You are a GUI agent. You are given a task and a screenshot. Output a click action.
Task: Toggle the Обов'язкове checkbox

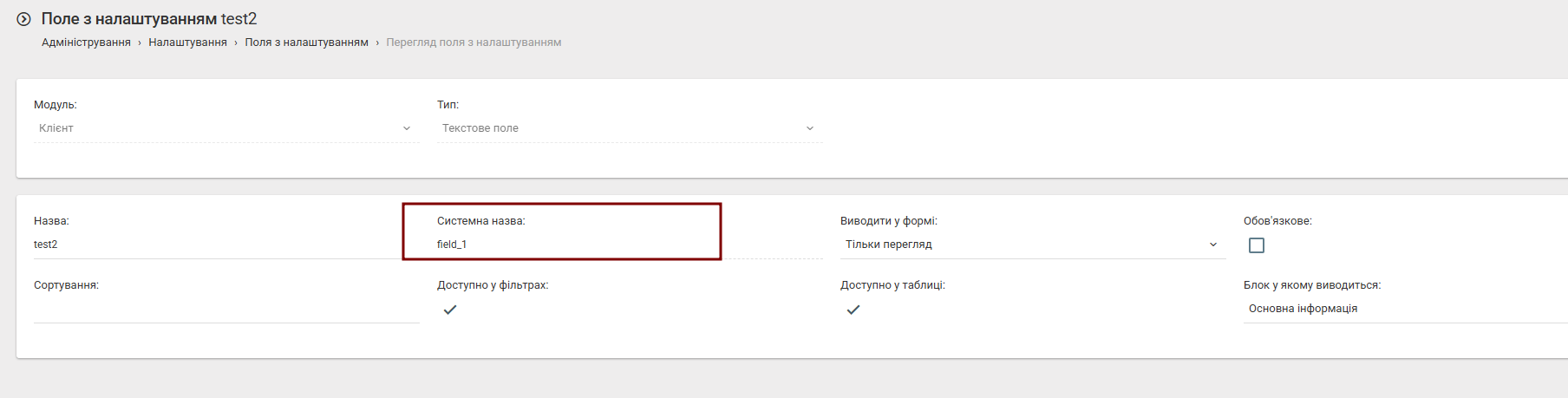[x=1256, y=245]
